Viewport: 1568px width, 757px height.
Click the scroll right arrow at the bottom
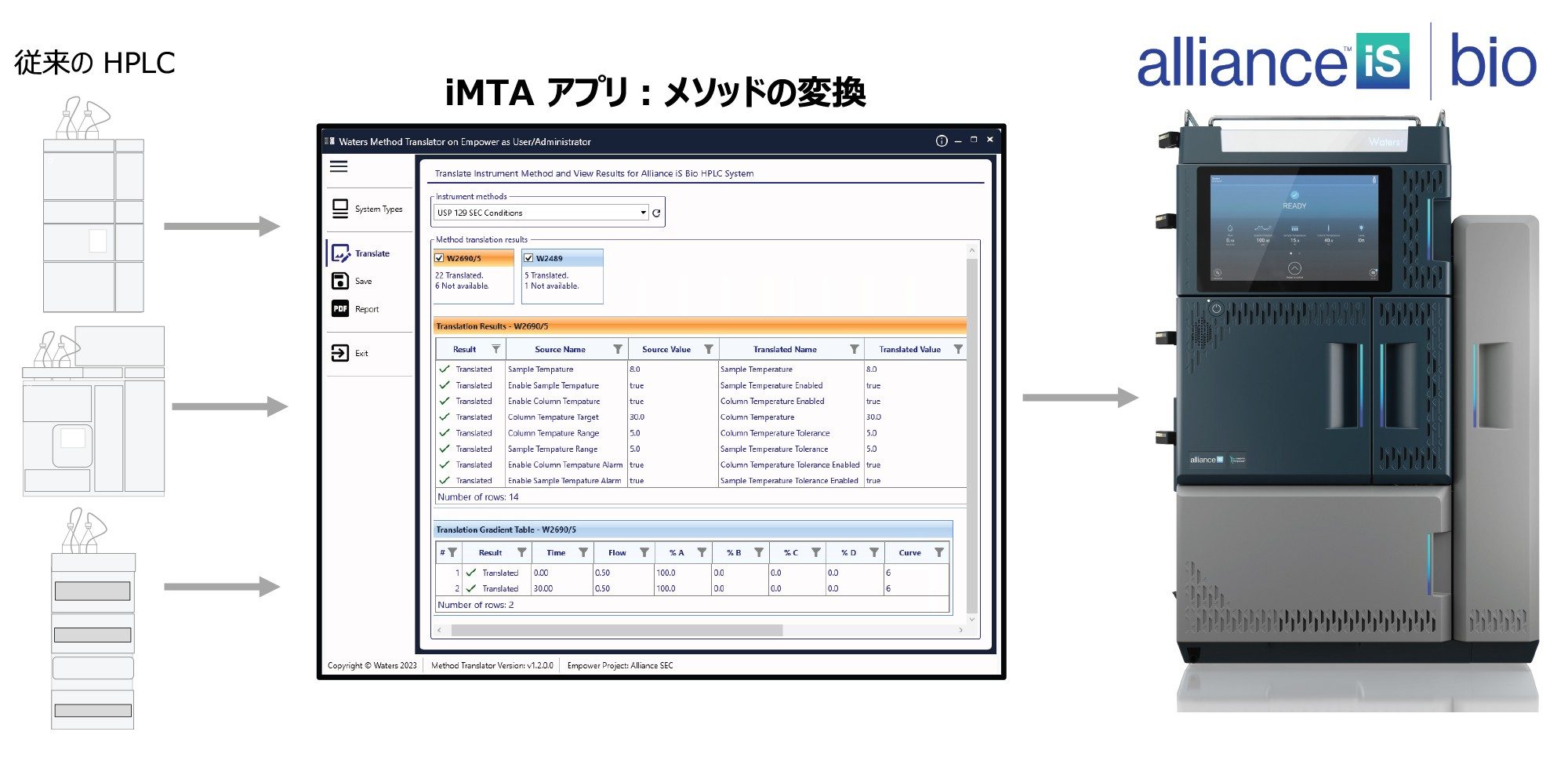tap(960, 630)
